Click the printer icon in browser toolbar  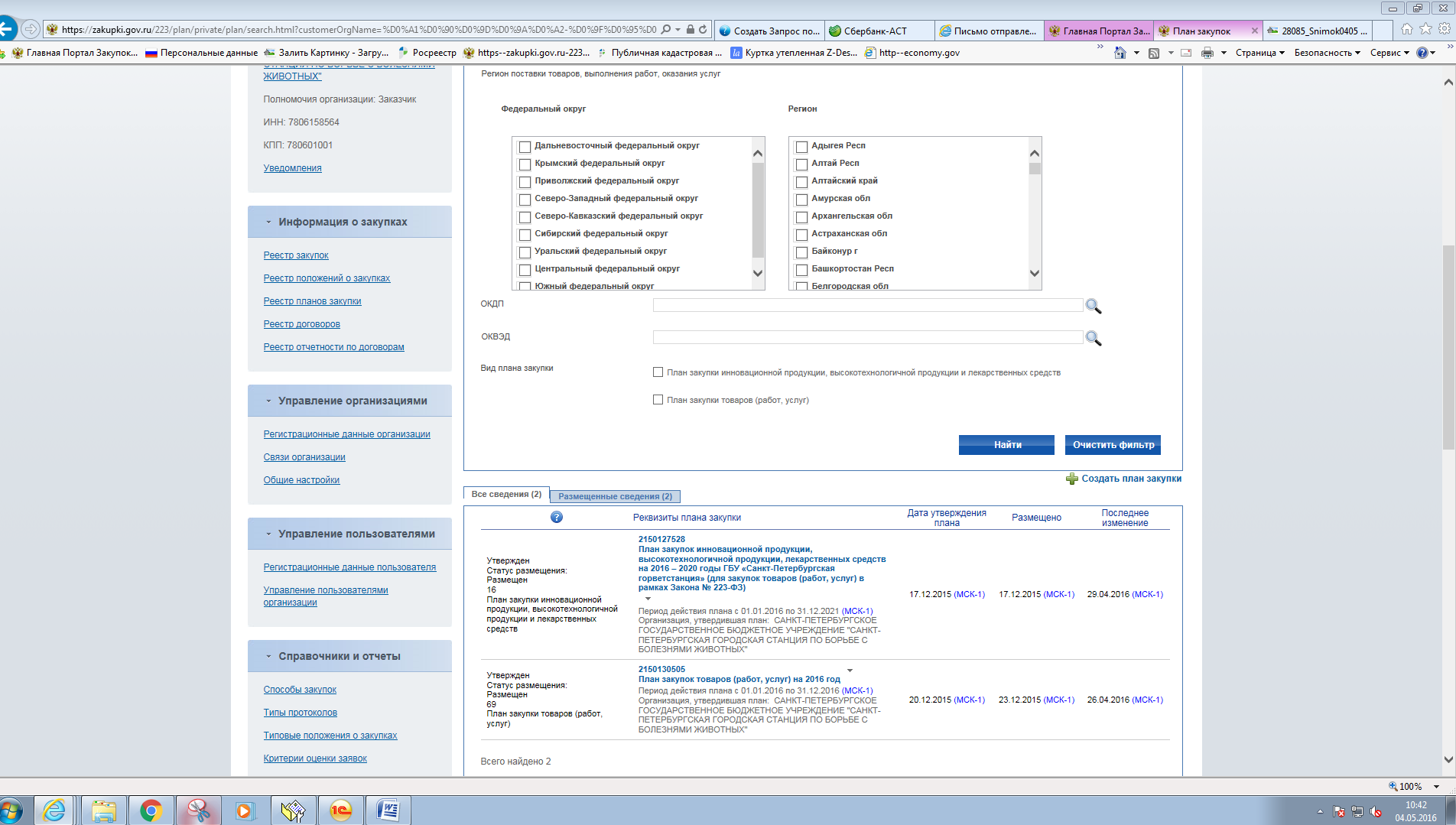[x=1207, y=53]
